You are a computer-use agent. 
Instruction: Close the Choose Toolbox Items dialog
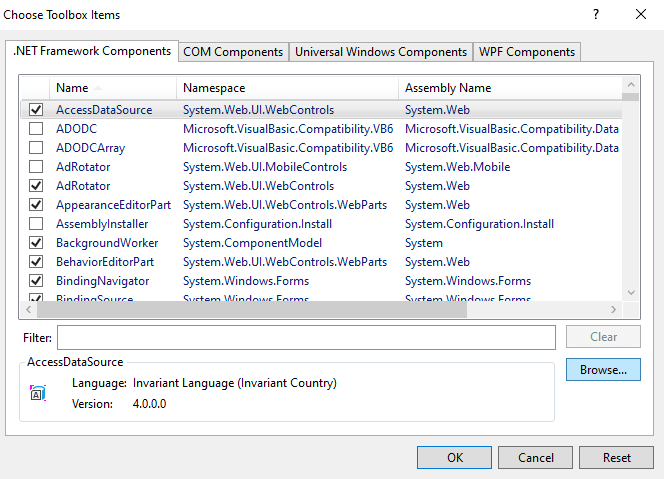tap(641, 14)
